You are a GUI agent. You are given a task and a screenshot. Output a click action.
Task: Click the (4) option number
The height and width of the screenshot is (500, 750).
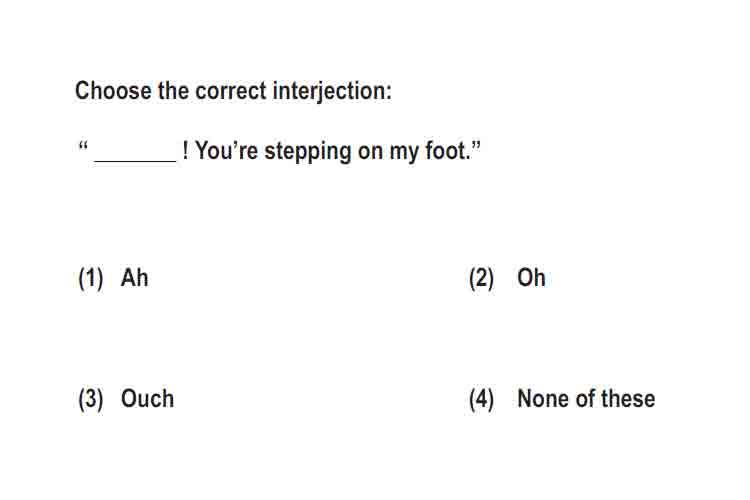(x=482, y=399)
